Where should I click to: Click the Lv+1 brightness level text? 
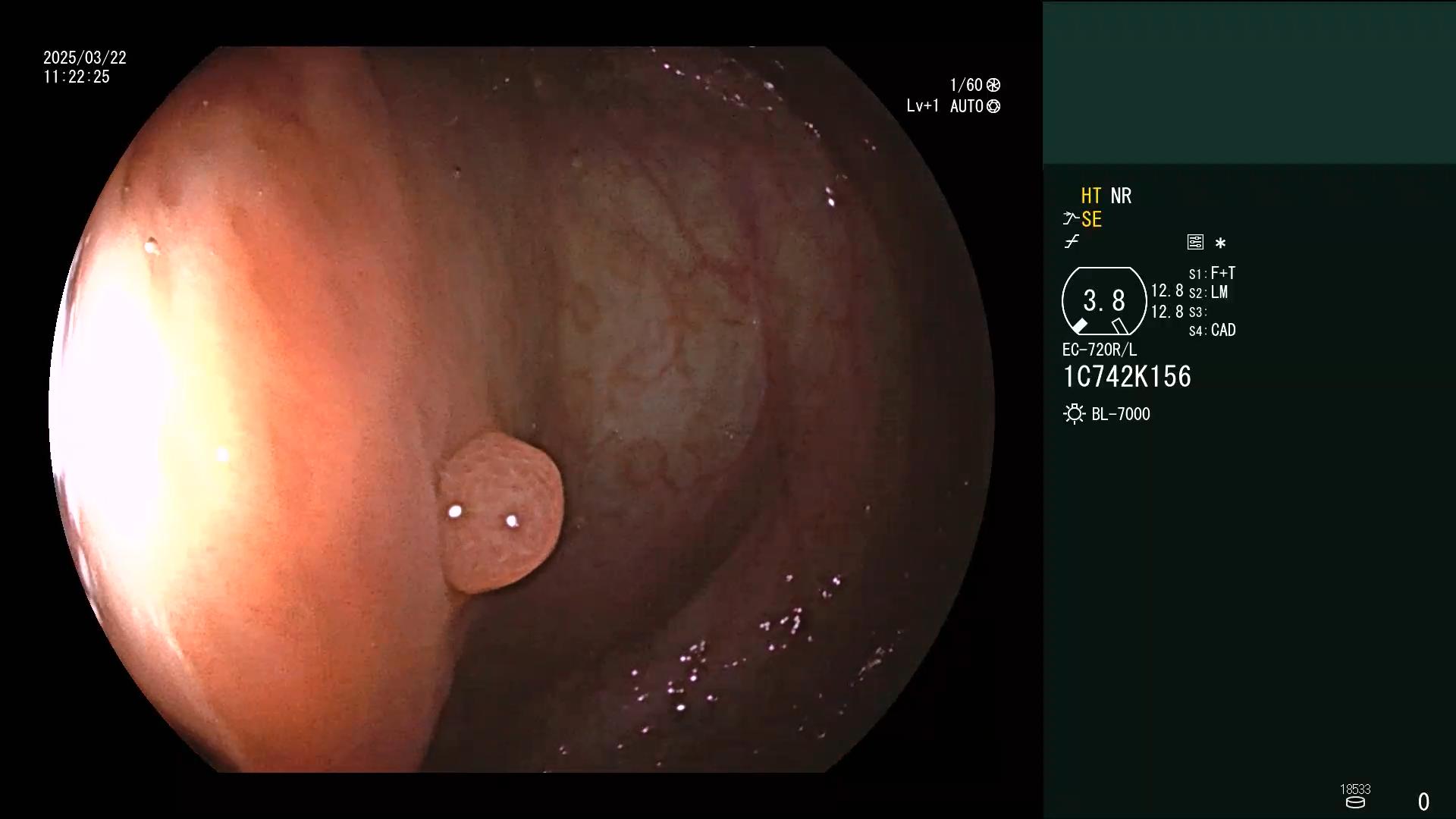923,106
